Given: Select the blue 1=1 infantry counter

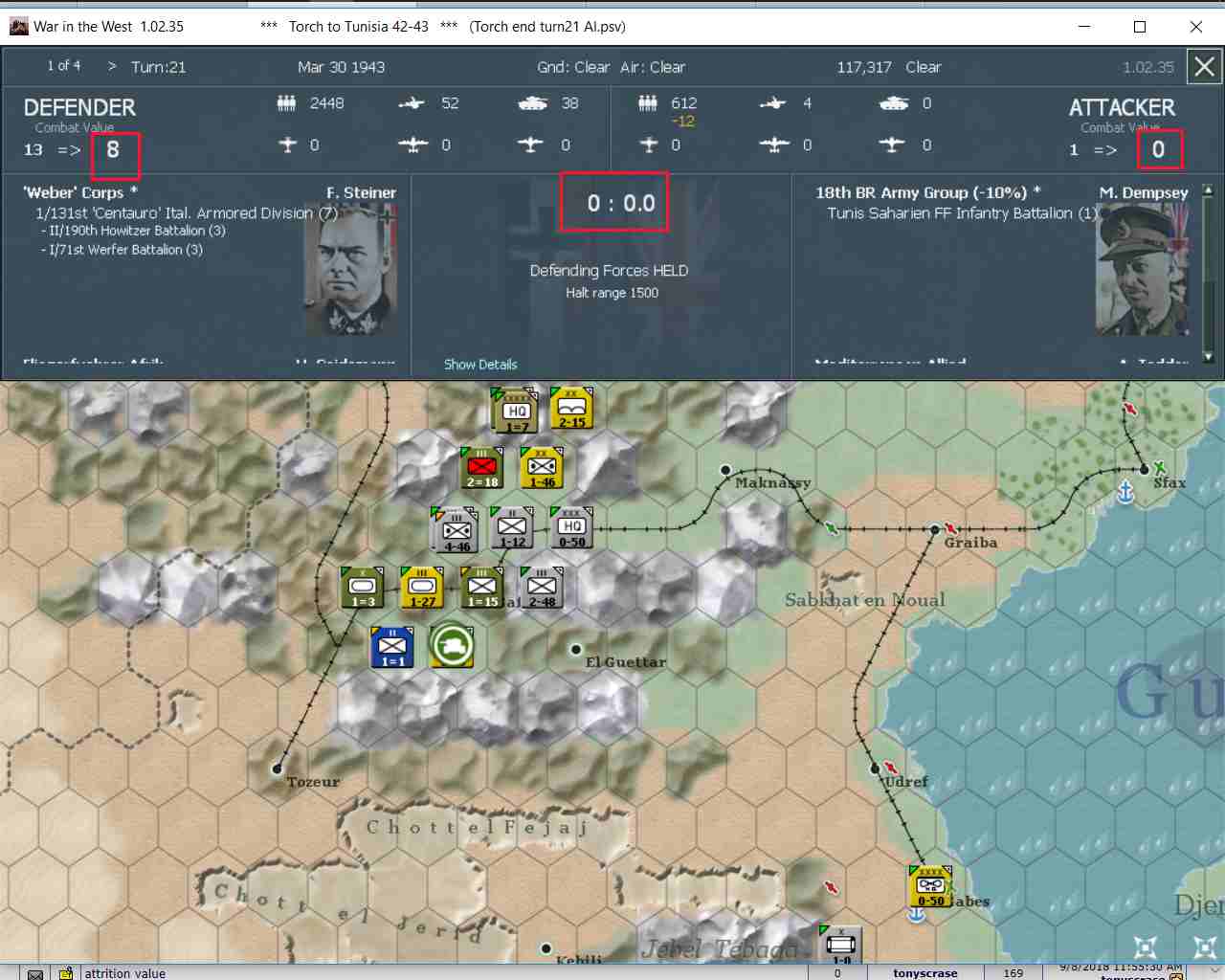Looking at the screenshot, I should (x=392, y=647).
